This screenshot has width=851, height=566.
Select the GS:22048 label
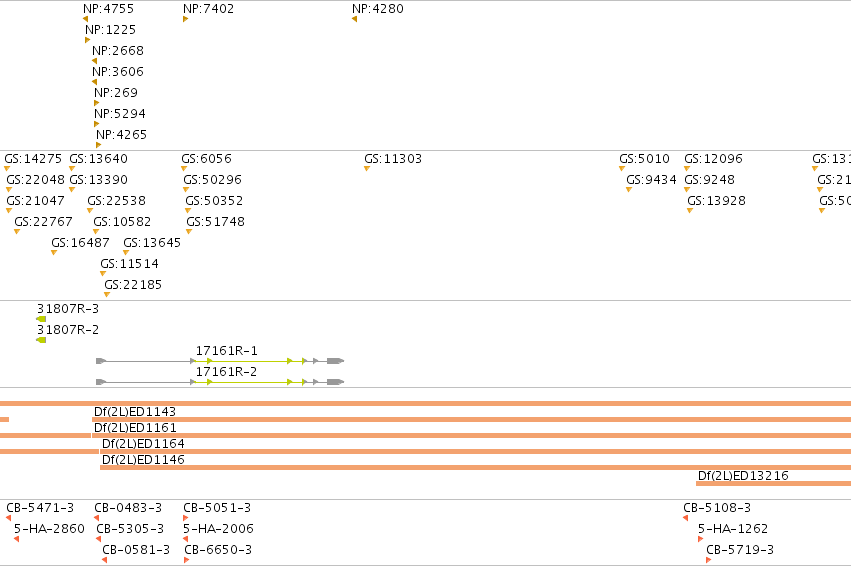pos(35,180)
